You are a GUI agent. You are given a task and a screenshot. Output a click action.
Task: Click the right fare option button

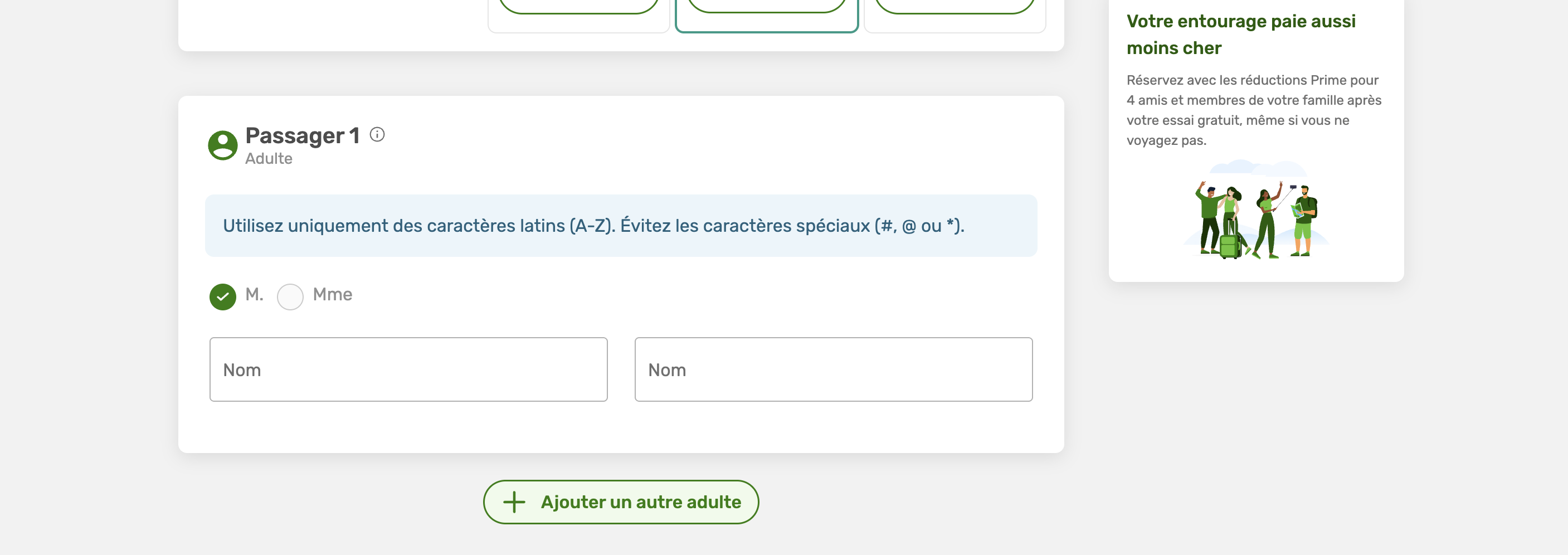tap(955, 7)
